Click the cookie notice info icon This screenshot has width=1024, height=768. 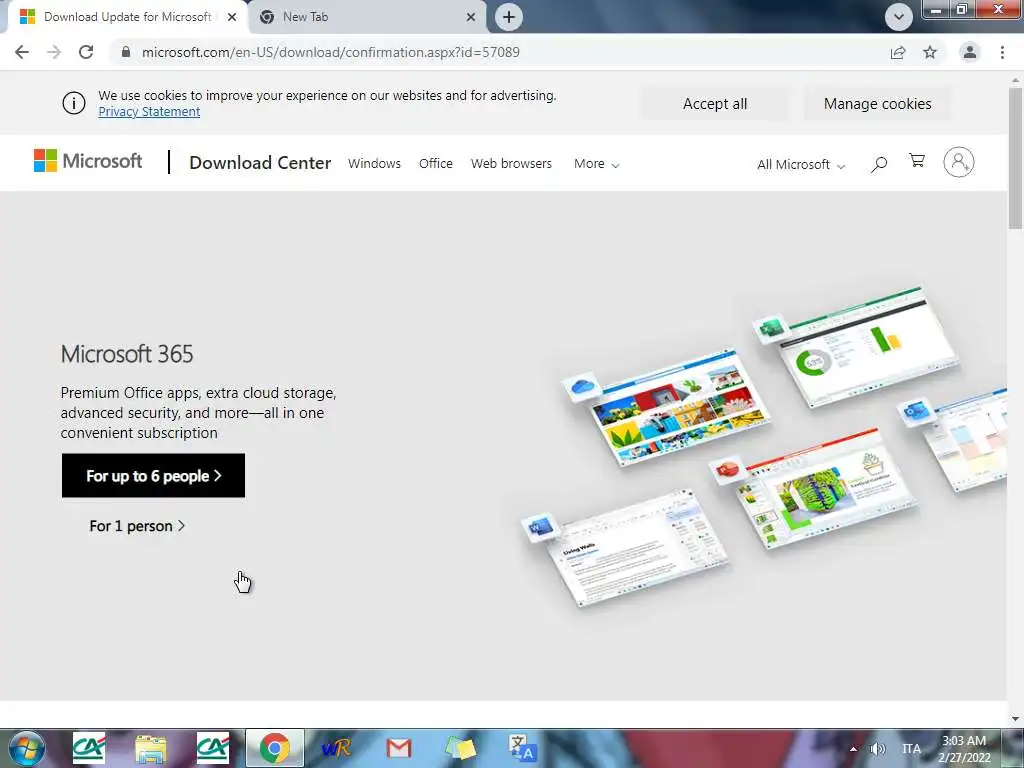pos(74,103)
